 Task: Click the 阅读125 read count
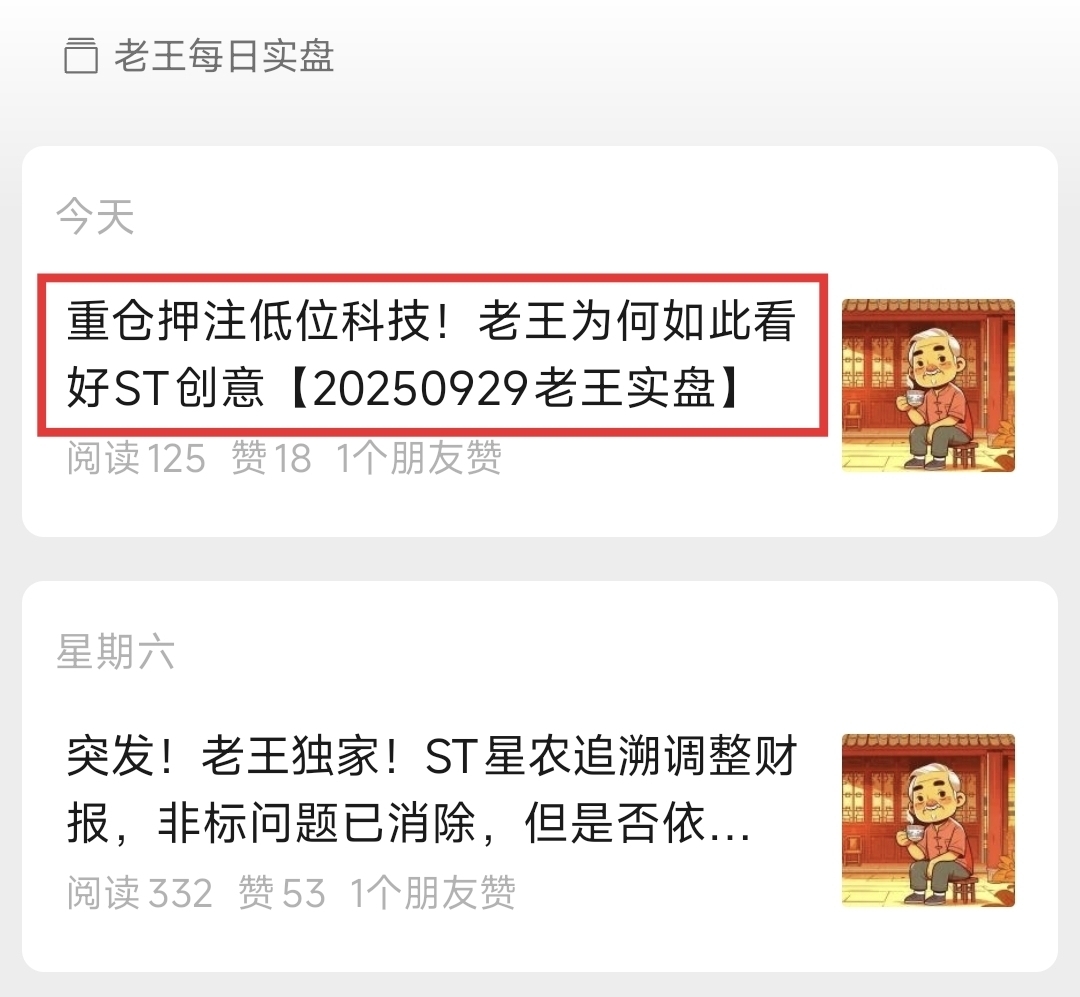[x=136, y=458]
